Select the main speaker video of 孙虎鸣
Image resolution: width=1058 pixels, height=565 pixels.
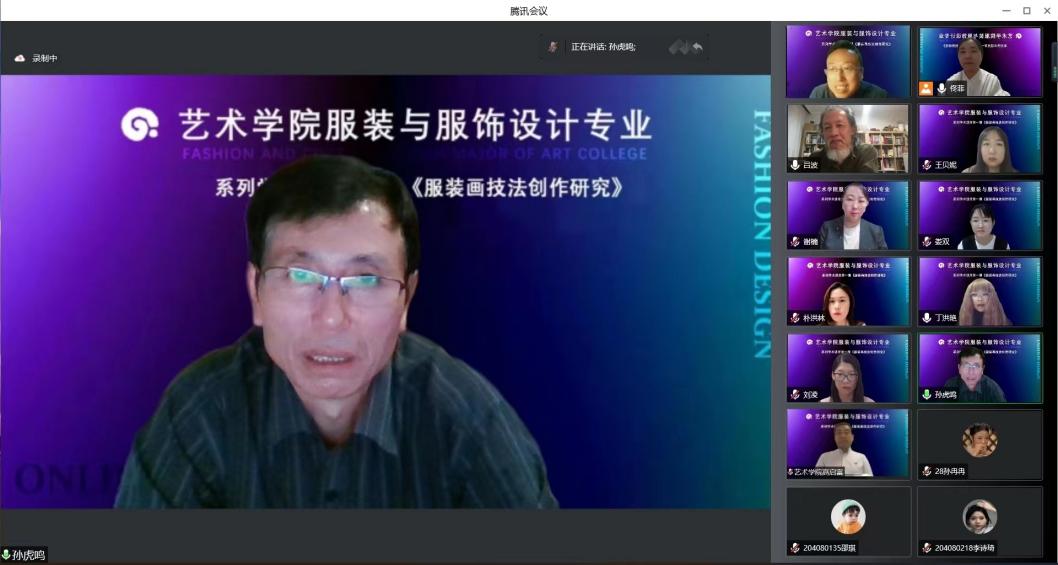click(x=385, y=291)
